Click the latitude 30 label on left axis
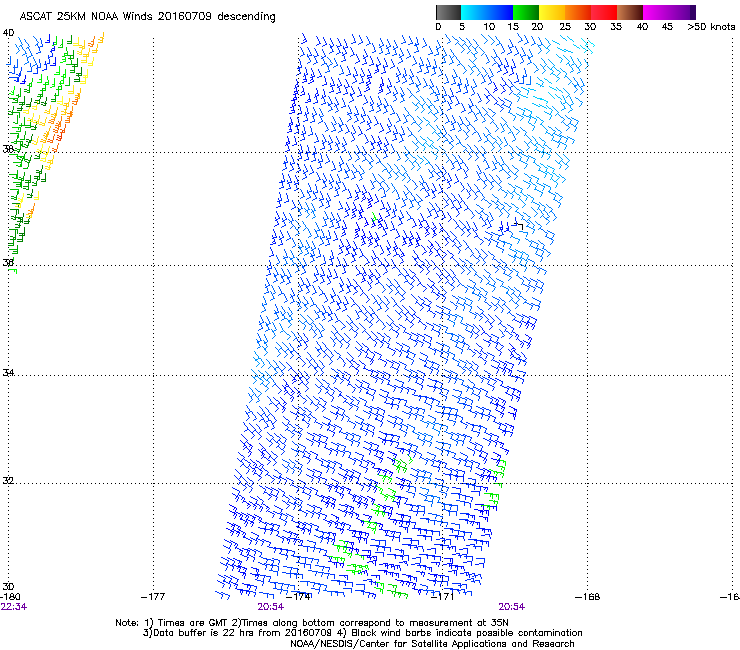This screenshot has height=650, width=740. 8,587
